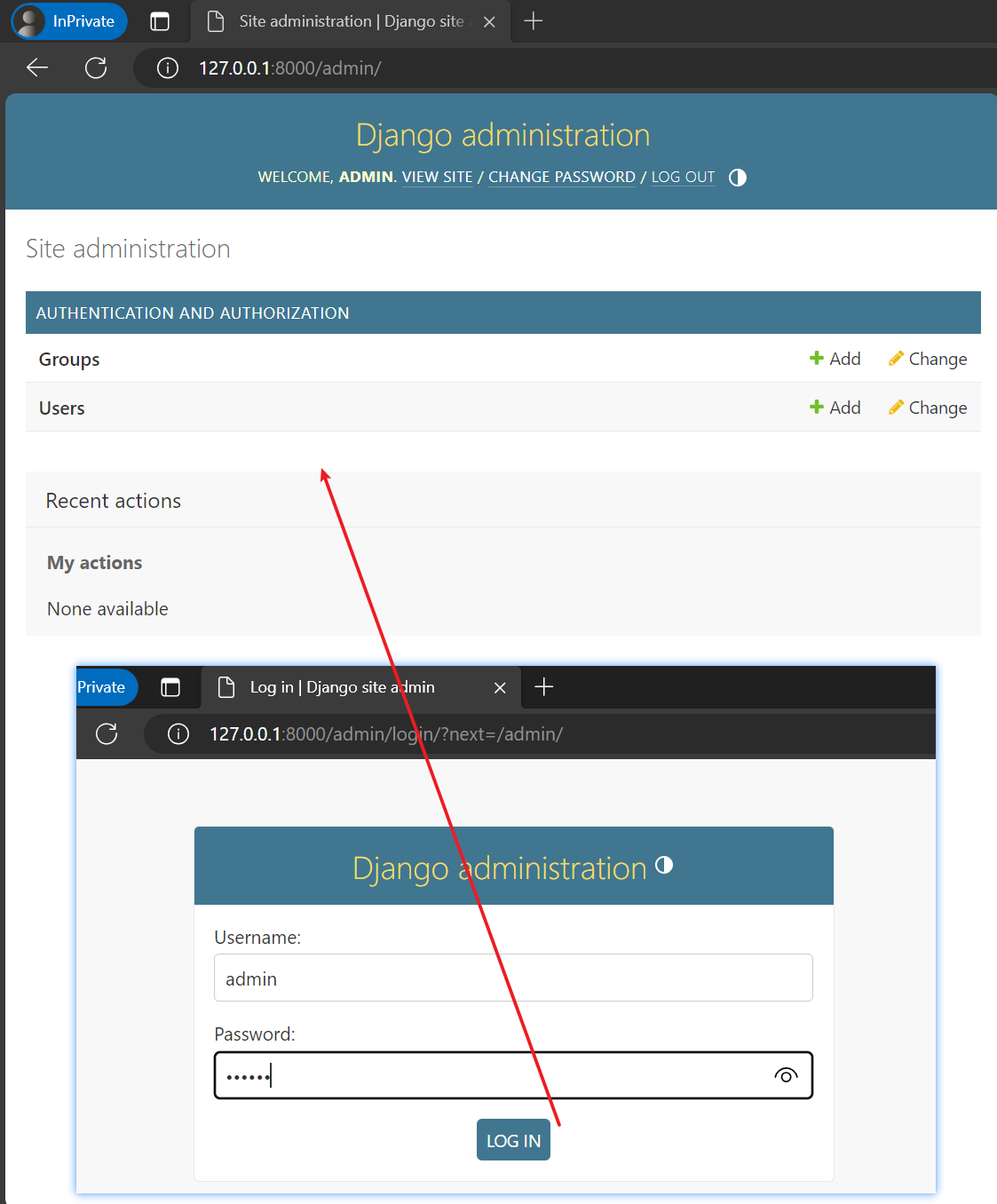
Task: Click the plus icon to add a User
Action: (816, 407)
